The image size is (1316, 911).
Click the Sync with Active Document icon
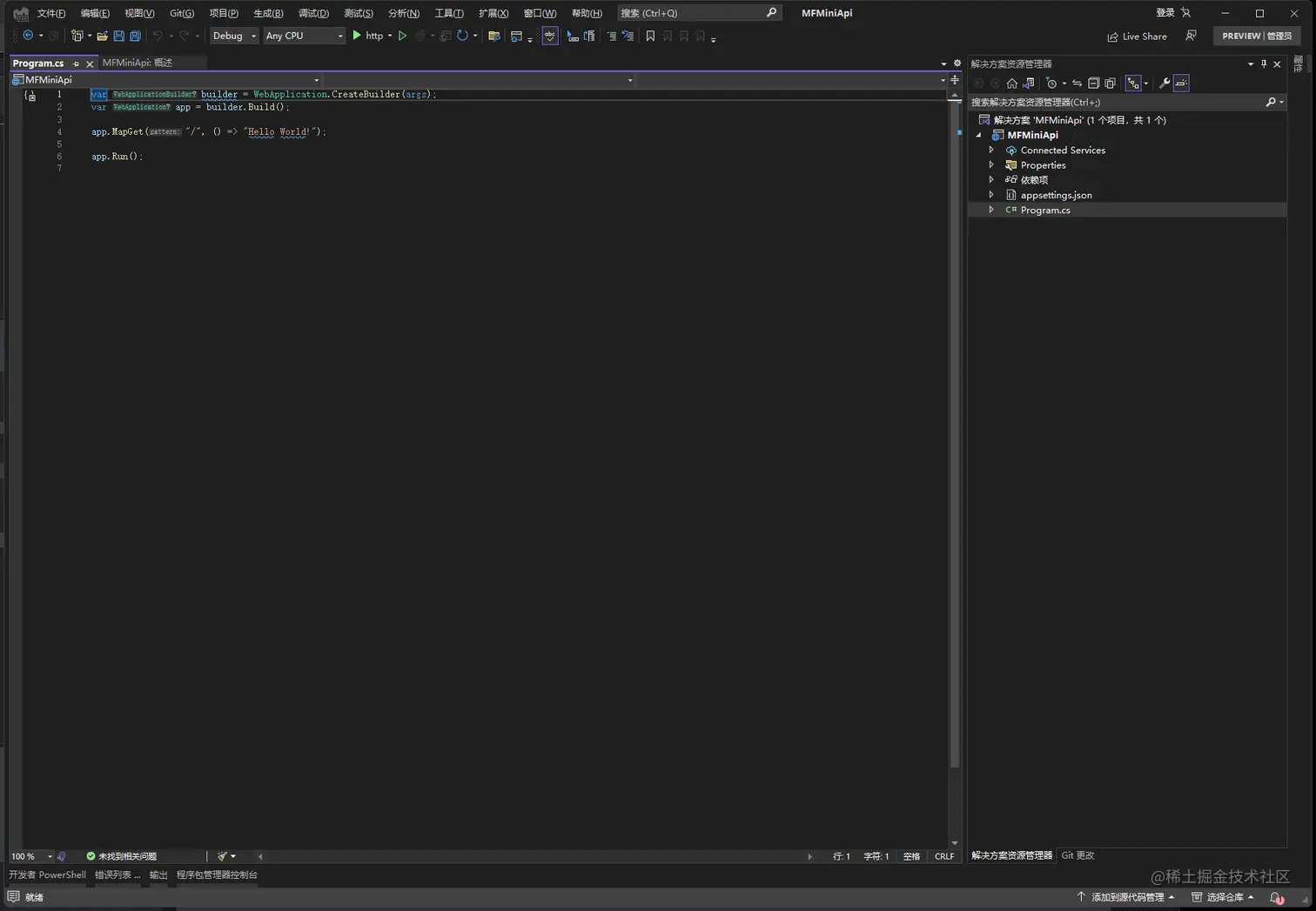pyautogui.click(x=1077, y=84)
